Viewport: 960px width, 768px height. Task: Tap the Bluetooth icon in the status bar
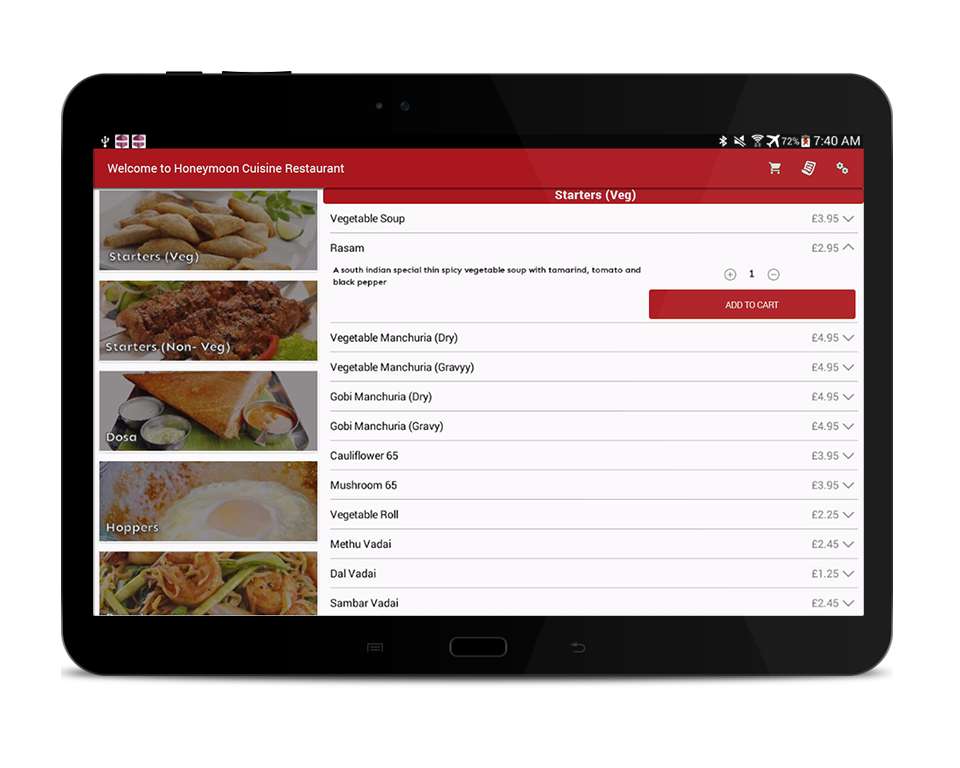coord(722,141)
